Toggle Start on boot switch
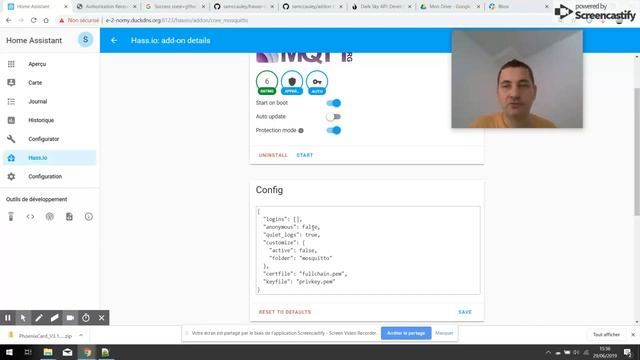The width and height of the screenshot is (640, 360). 333,103
